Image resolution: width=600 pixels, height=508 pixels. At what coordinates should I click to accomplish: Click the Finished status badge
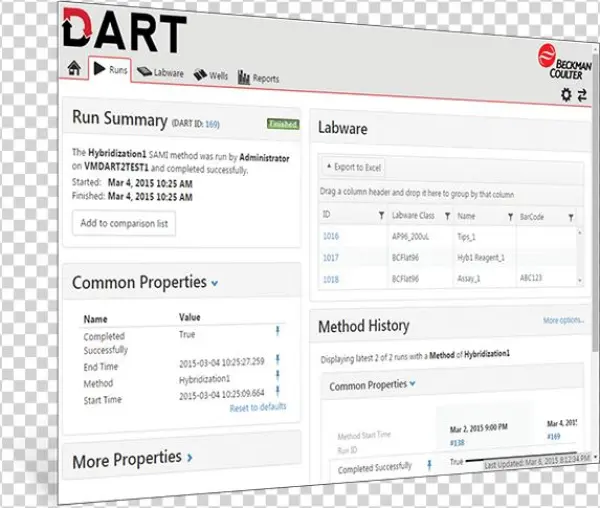pyautogui.click(x=283, y=124)
